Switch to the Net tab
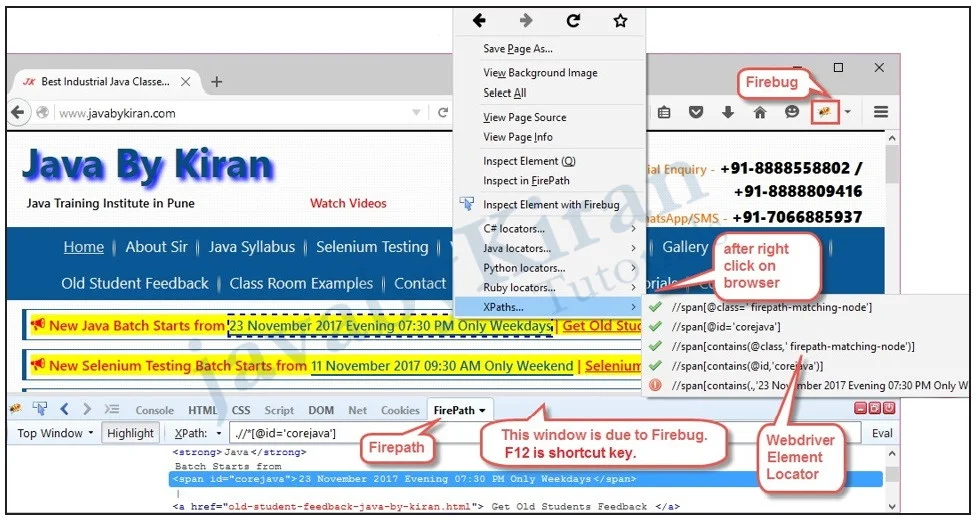This screenshot has width=976, height=520. [358, 410]
